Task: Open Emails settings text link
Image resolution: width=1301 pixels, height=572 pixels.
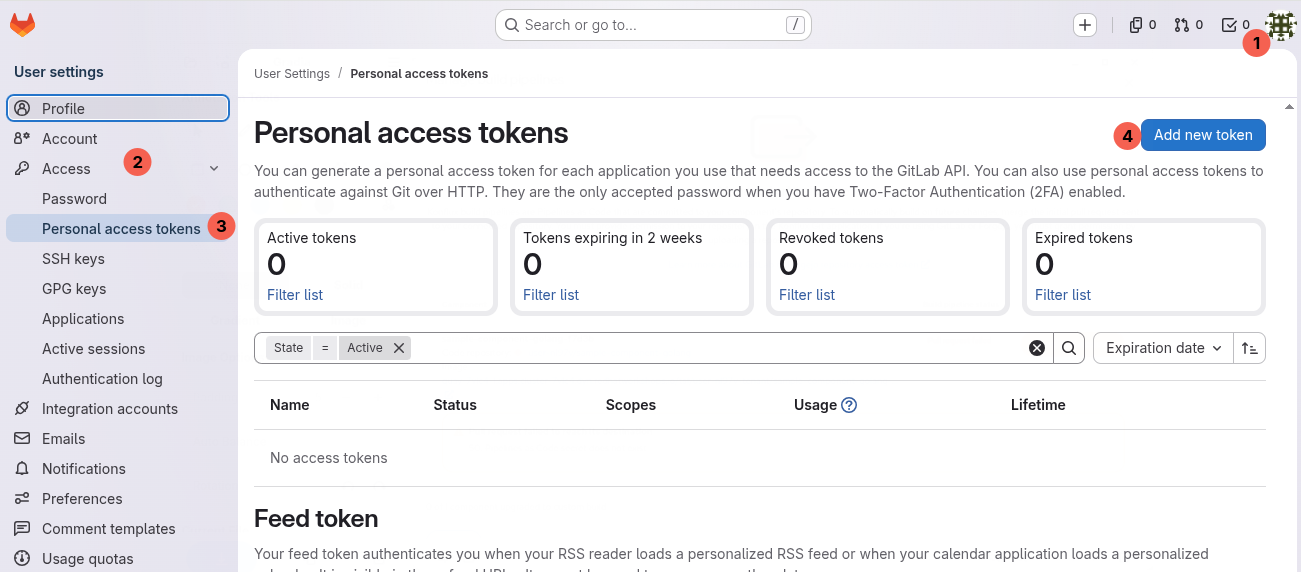Action: click(63, 438)
